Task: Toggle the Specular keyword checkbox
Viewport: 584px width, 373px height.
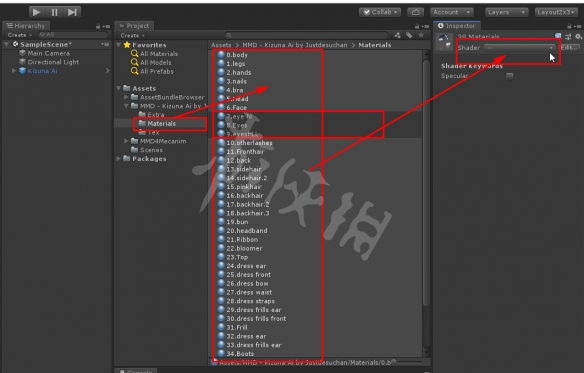Action: 509,76
